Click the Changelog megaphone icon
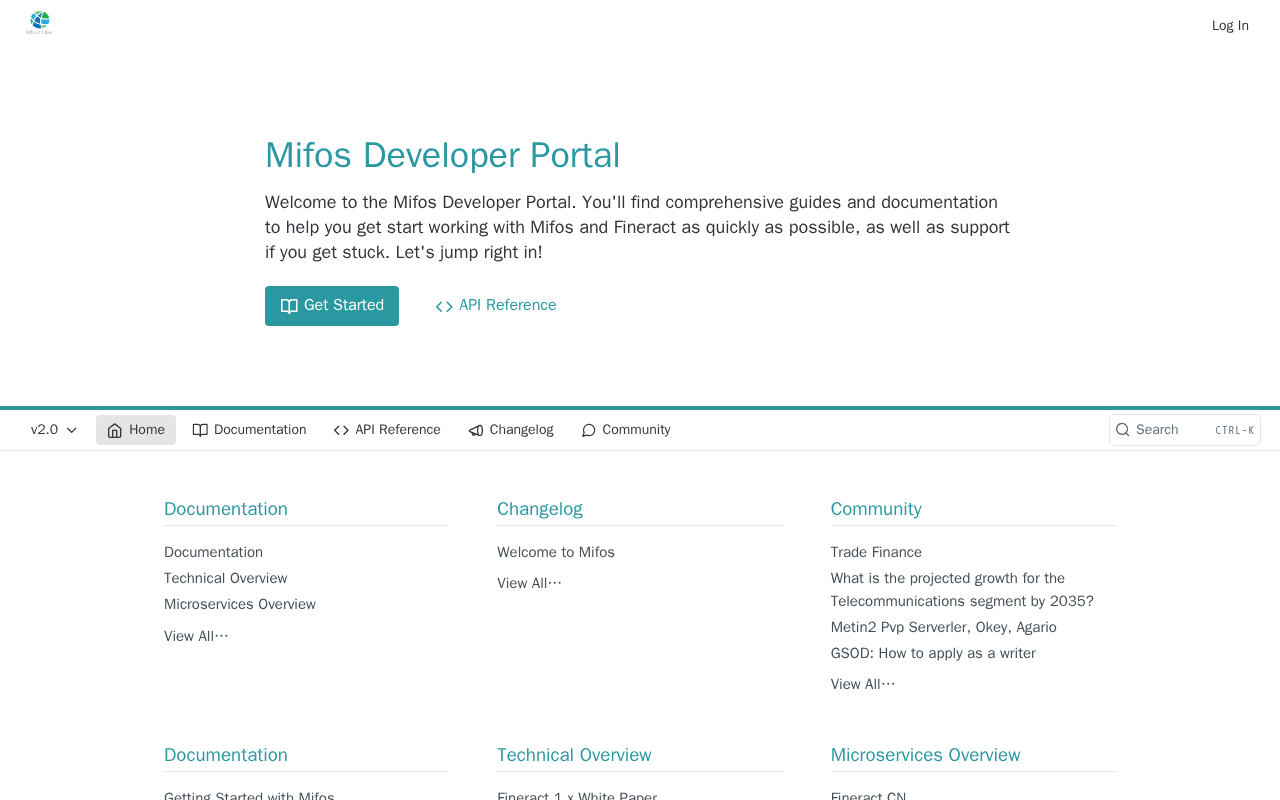Viewport: 1280px width, 800px height. click(x=476, y=430)
